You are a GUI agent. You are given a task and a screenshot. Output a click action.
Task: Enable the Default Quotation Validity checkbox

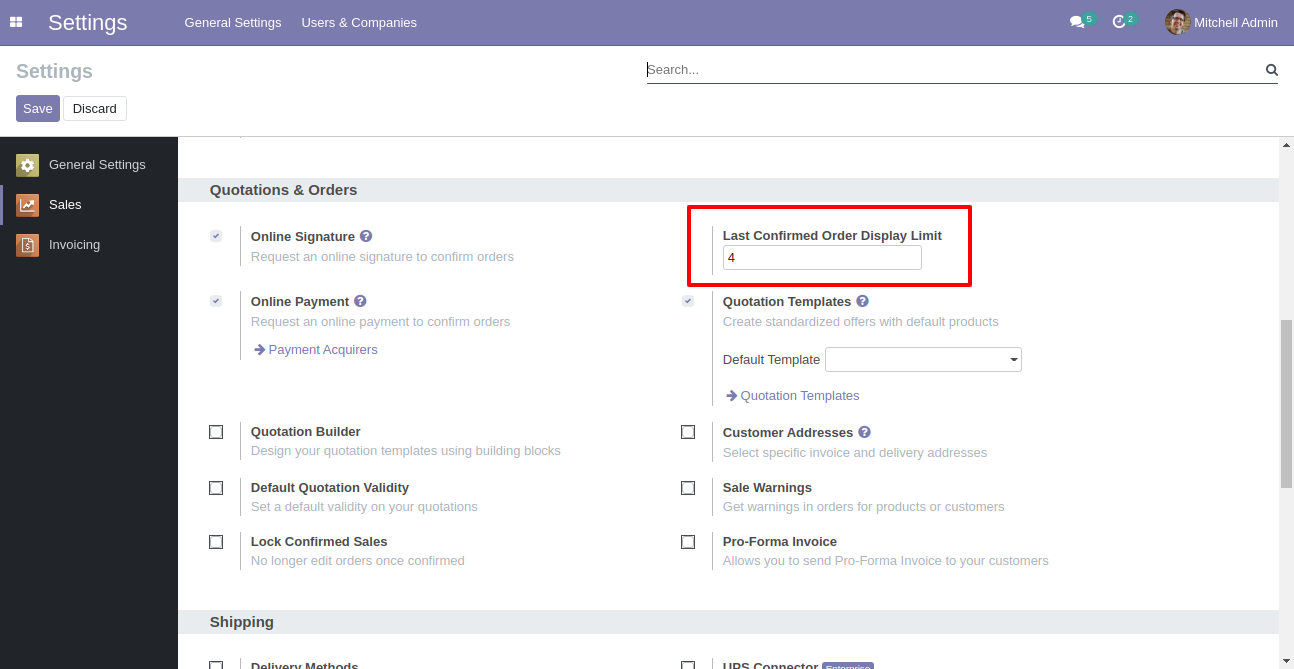(216, 488)
